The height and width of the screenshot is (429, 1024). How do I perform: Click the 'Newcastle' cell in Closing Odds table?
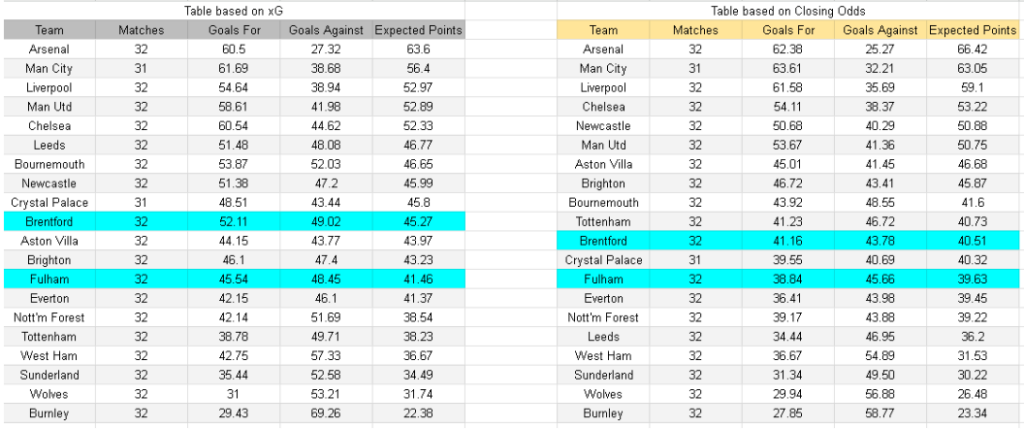[603, 126]
